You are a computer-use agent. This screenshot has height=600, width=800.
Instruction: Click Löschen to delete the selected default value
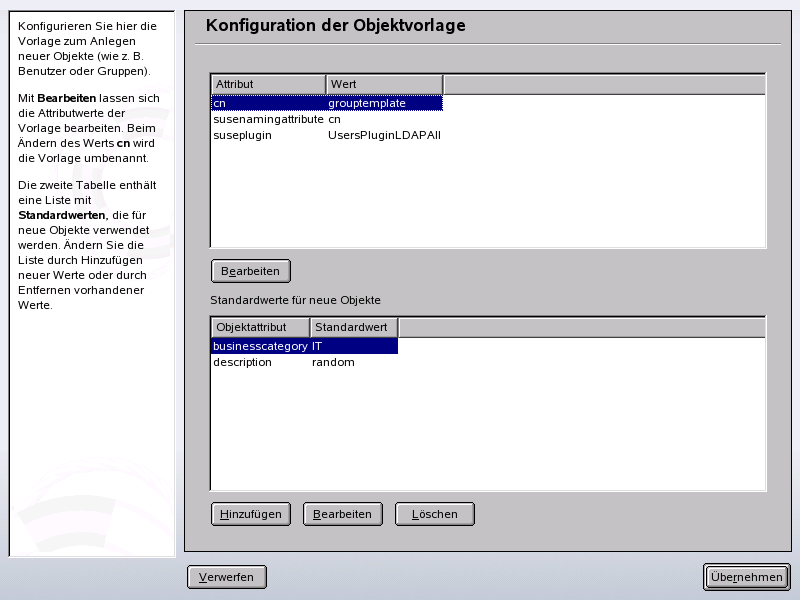click(x=434, y=513)
